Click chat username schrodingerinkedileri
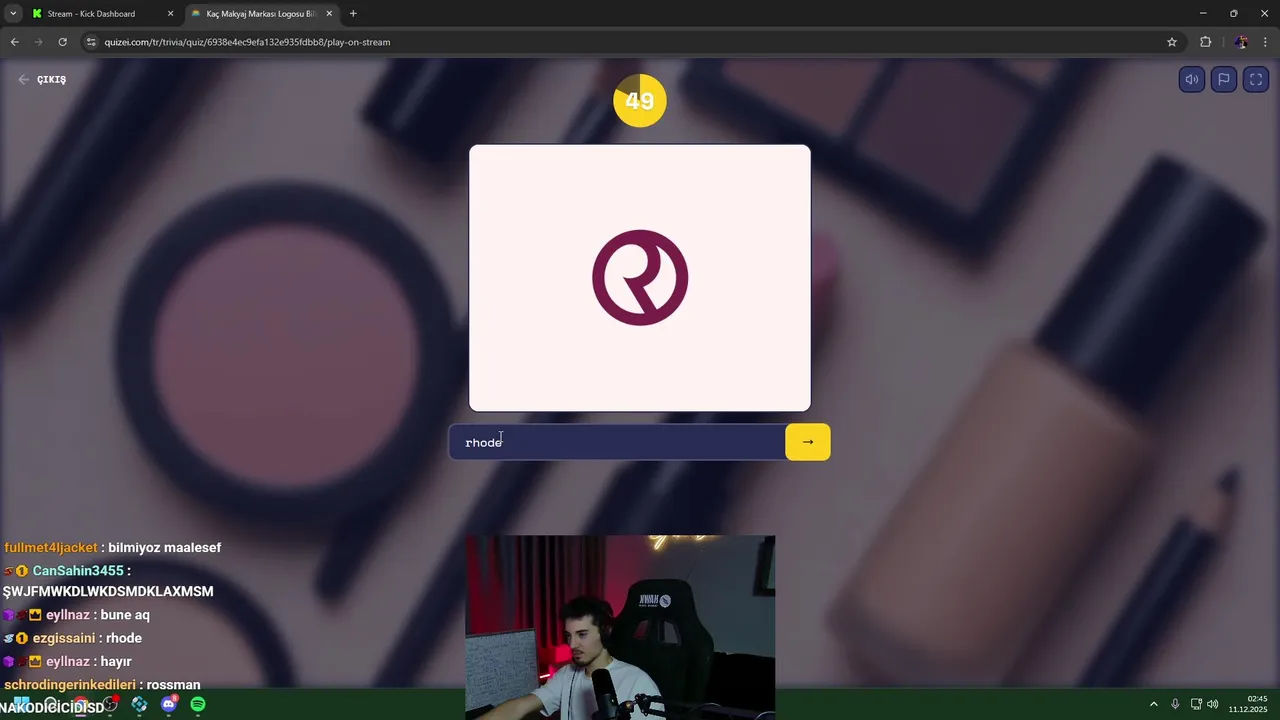 click(70, 685)
